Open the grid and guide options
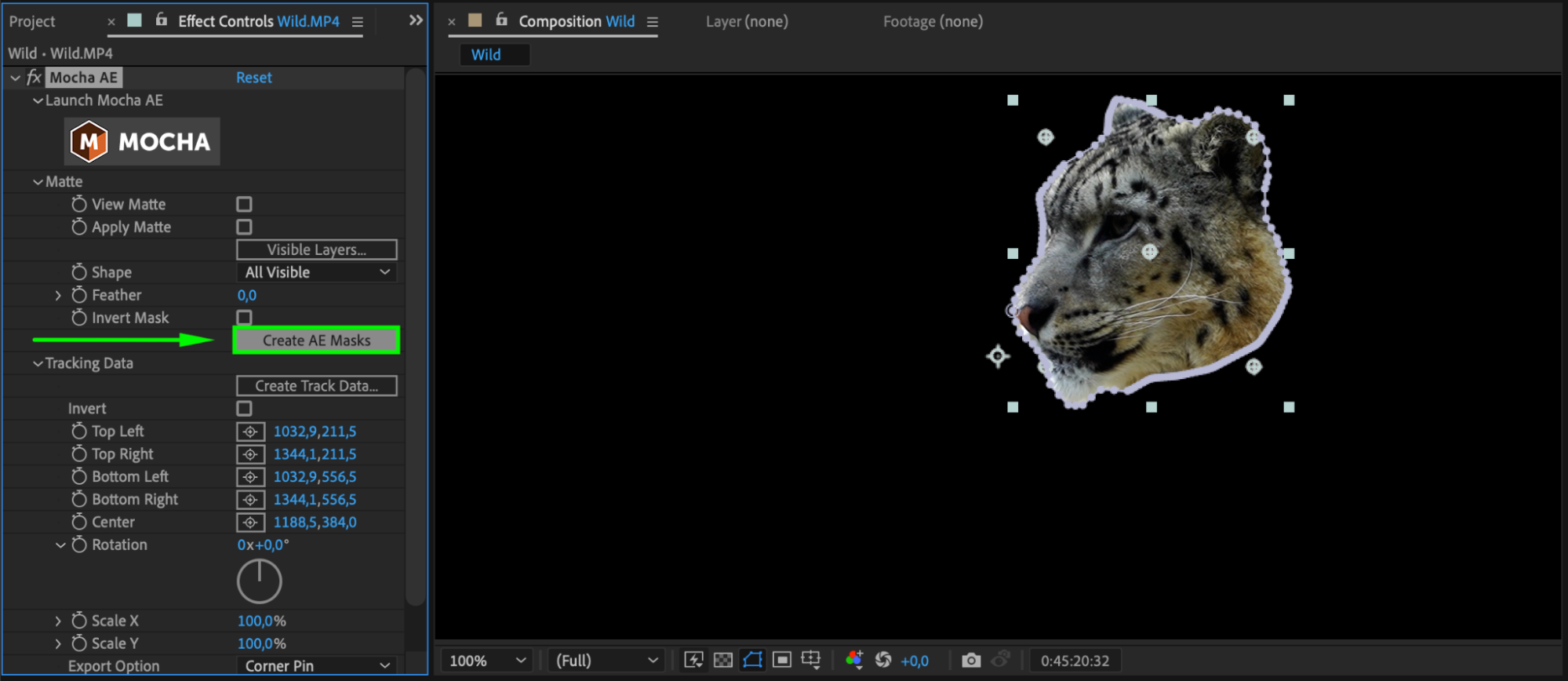 pyautogui.click(x=811, y=661)
